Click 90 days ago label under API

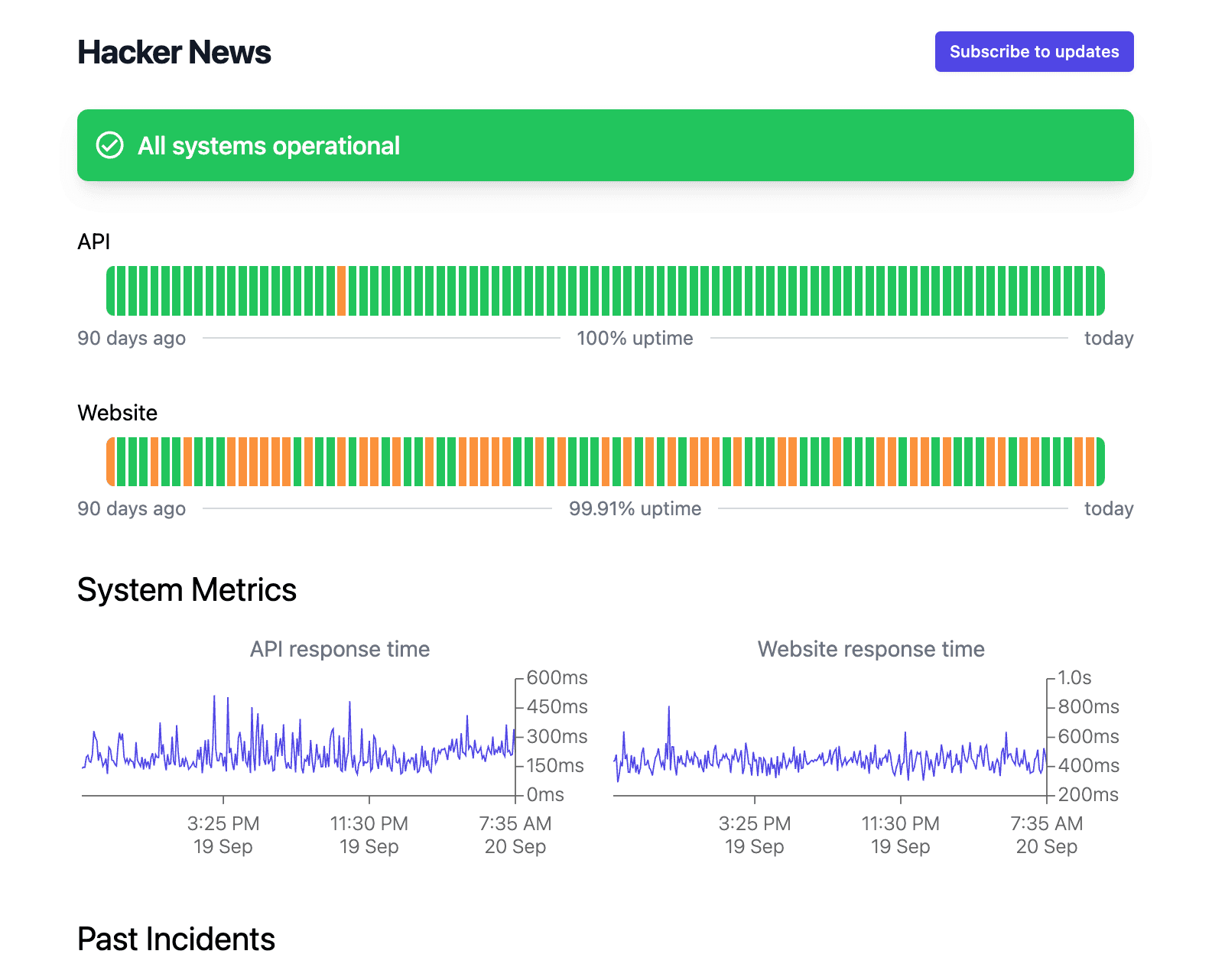point(132,338)
